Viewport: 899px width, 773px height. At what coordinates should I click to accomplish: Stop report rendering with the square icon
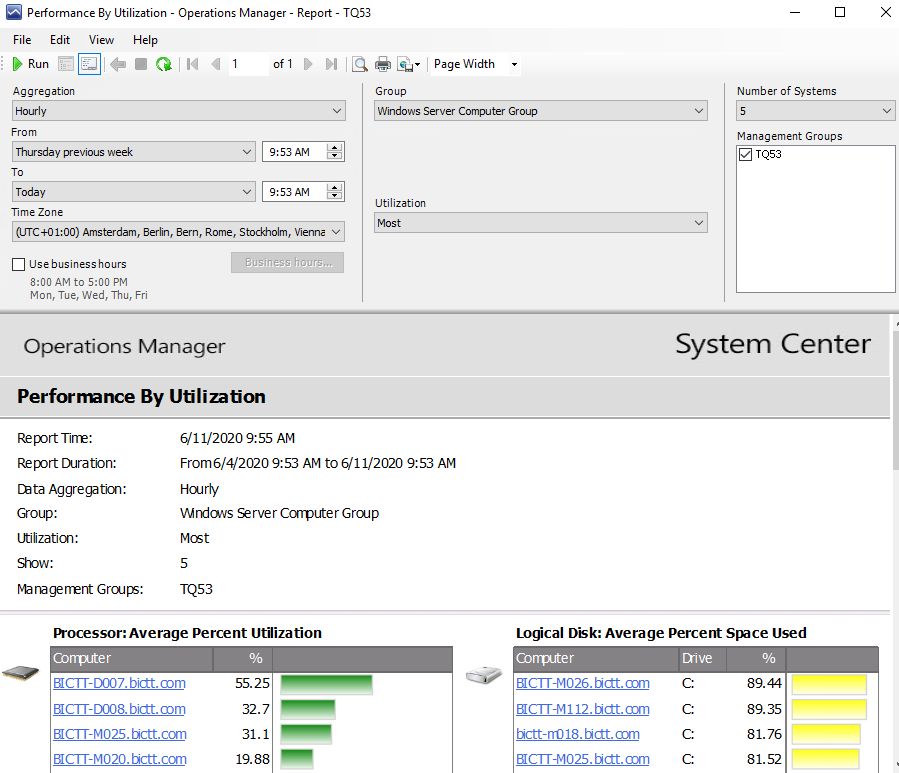click(141, 64)
